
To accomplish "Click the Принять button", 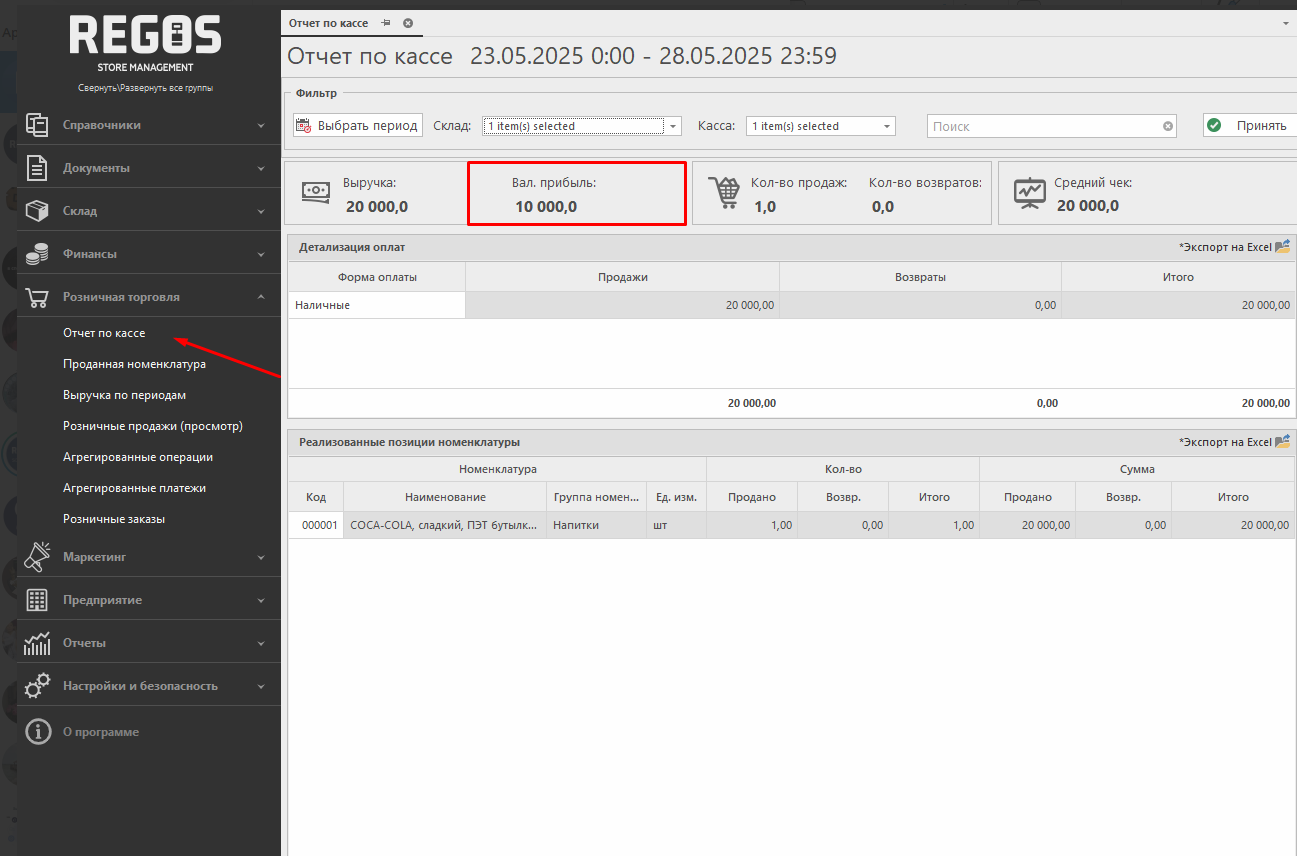I will 1250,125.
